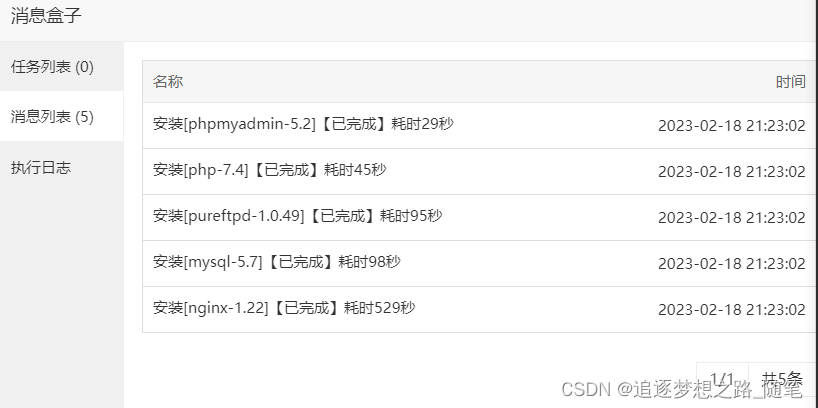Screen dimensions: 818x408
Task: Open the 执行日志 tab
Action: [x=41, y=167]
